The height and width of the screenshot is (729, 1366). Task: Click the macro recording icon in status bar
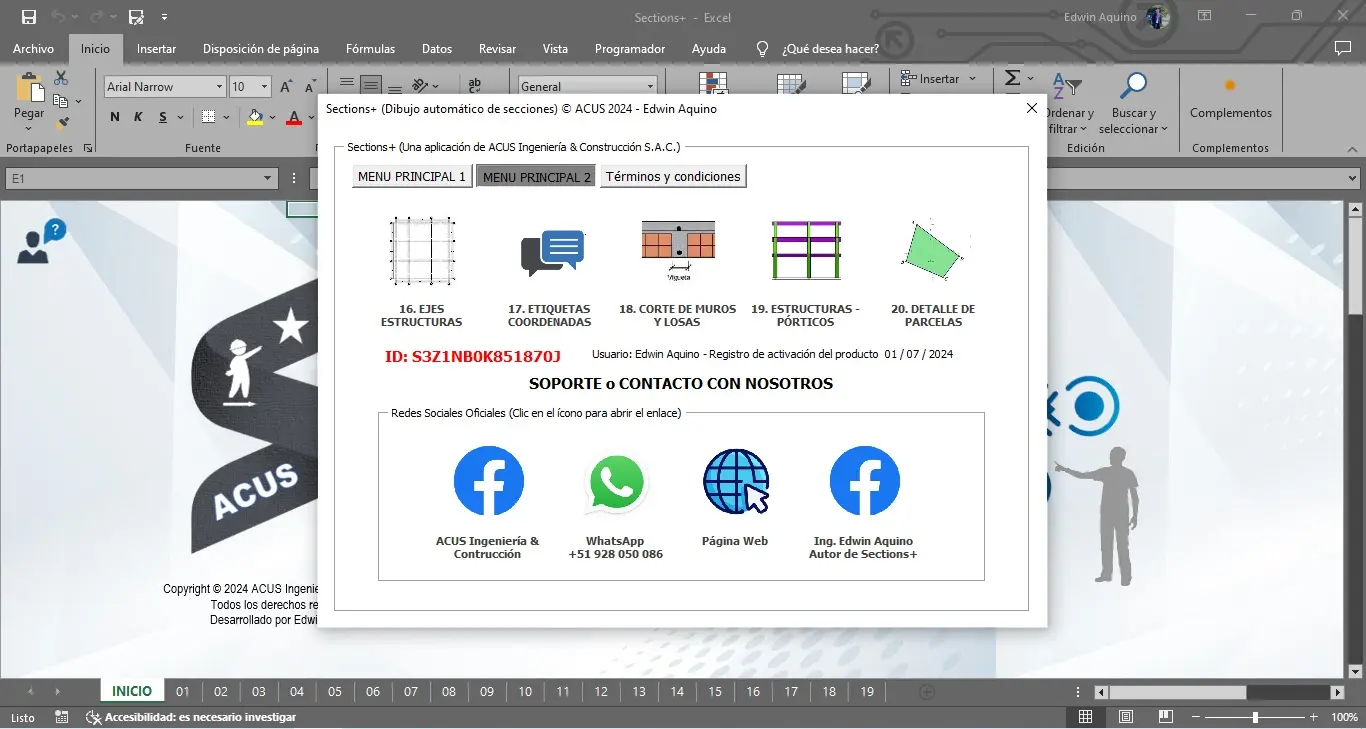pyautogui.click(x=62, y=717)
